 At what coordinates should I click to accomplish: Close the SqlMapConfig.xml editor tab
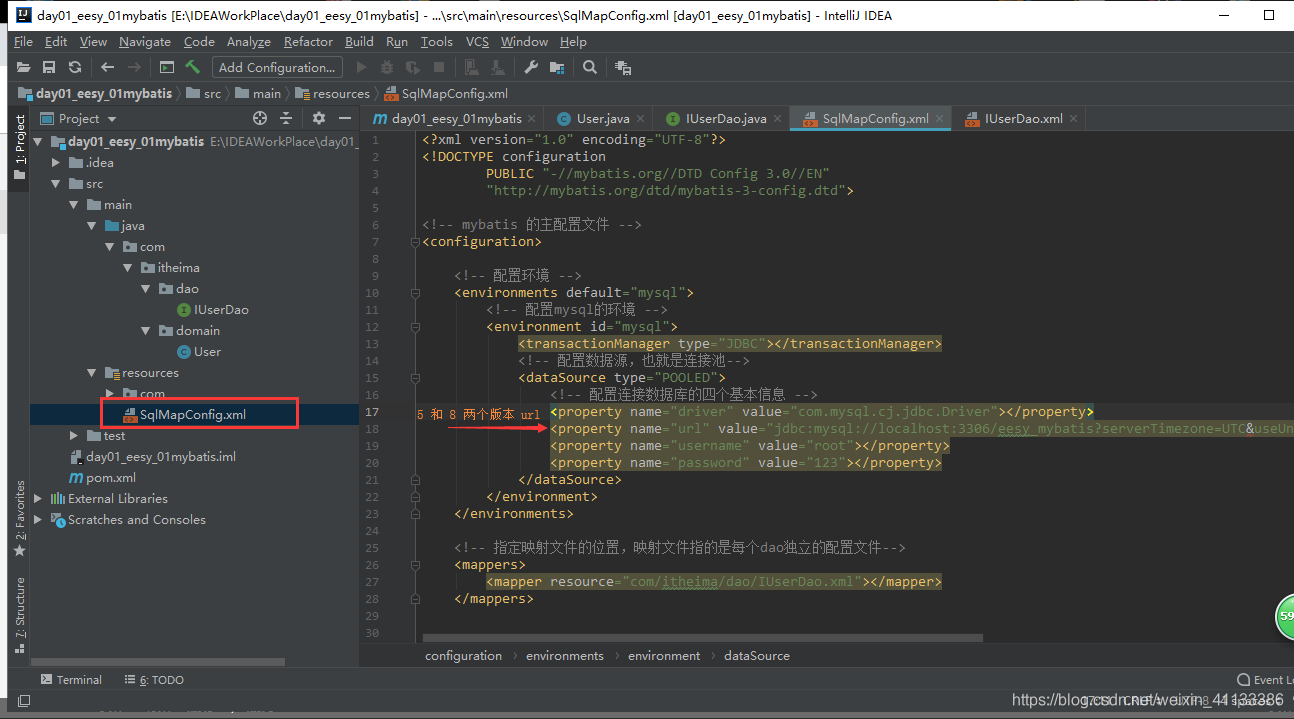pos(940,118)
